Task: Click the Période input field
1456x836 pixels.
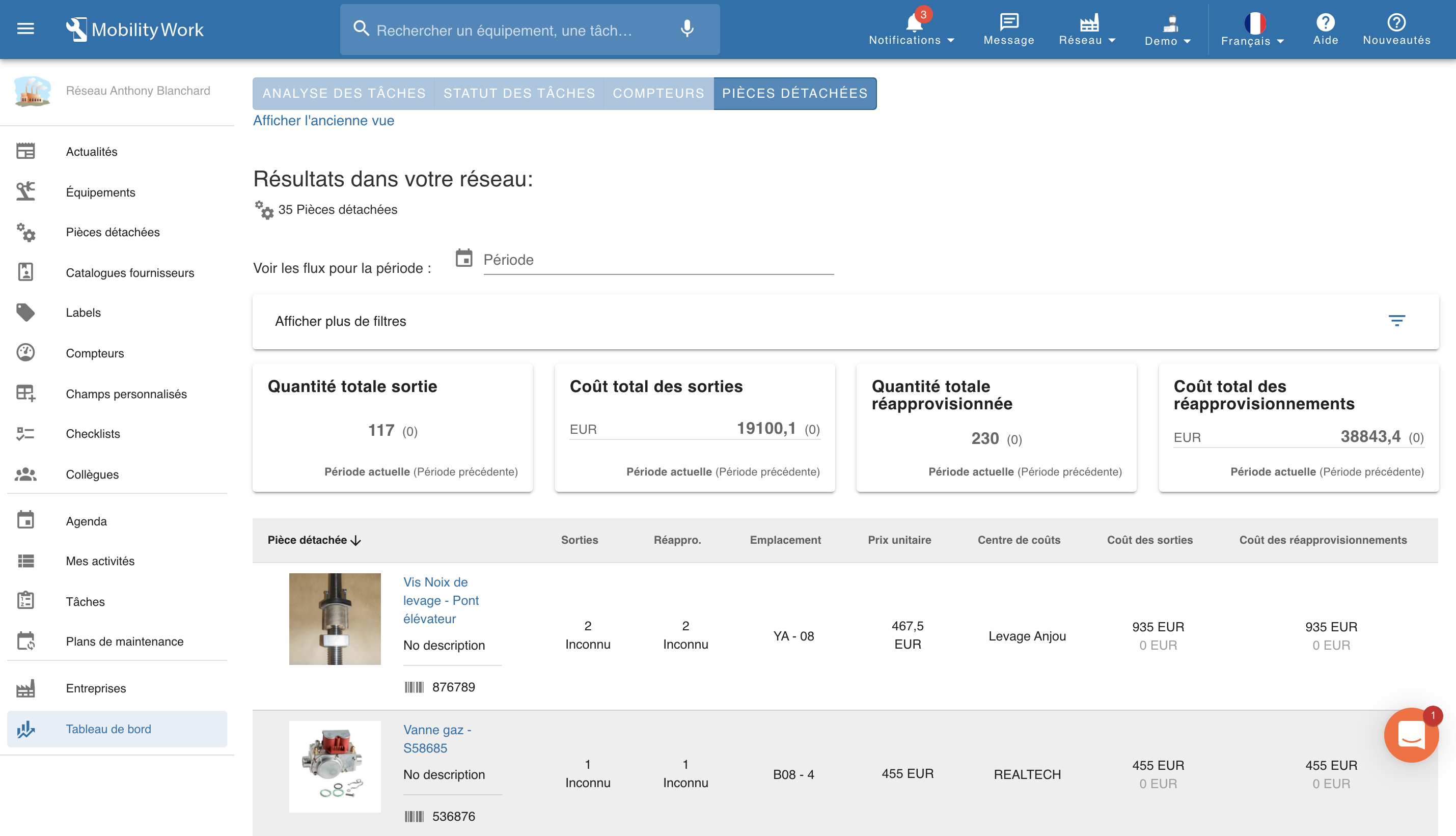Action: click(x=658, y=260)
